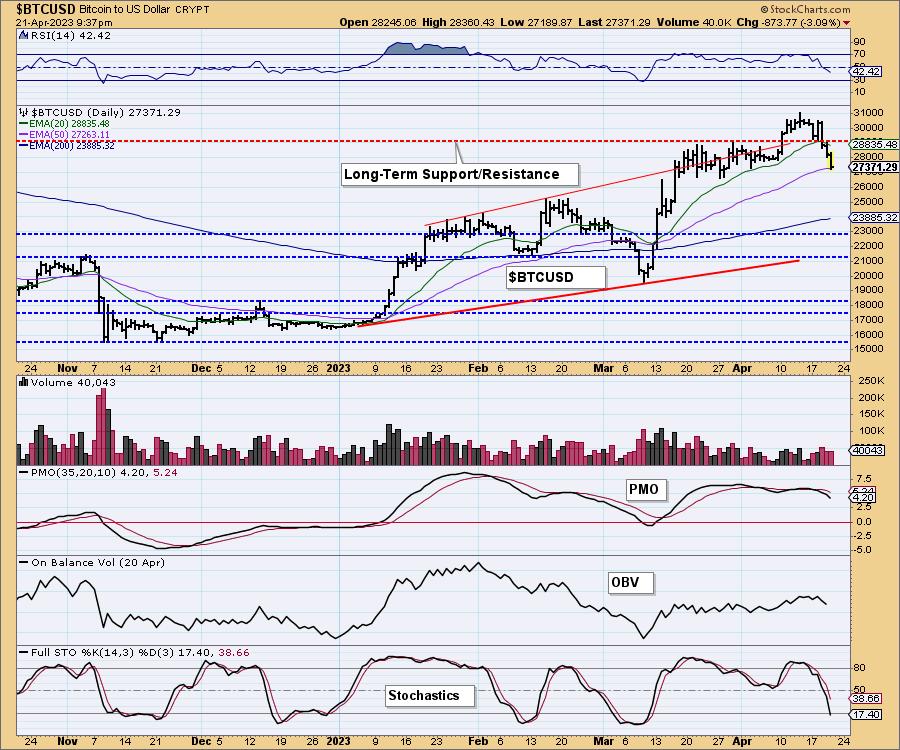Image resolution: width=900 pixels, height=750 pixels.
Task: Click 'Apr' on the bottom date axis
Action: point(742,741)
